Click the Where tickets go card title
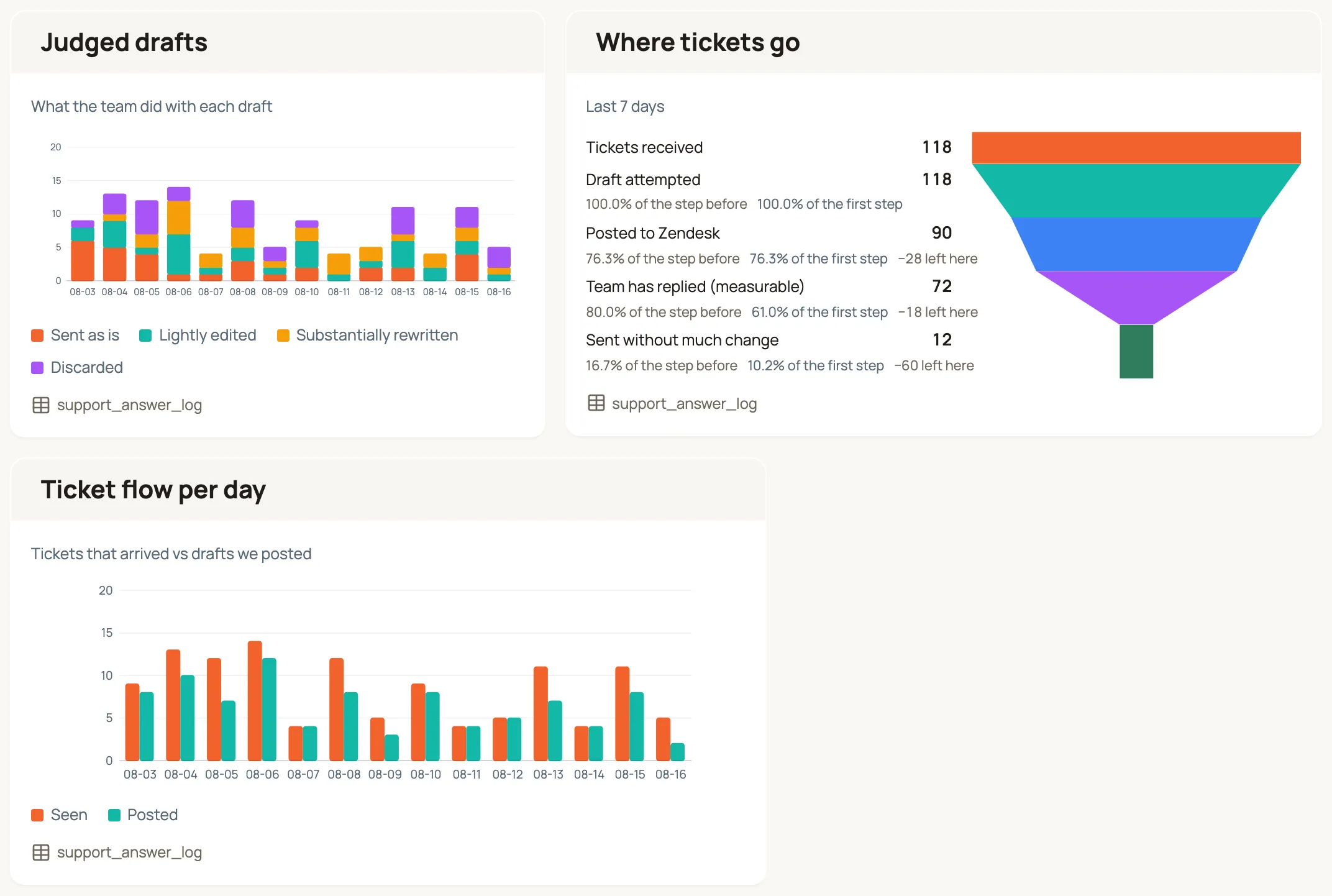1332x896 pixels. coord(698,43)
